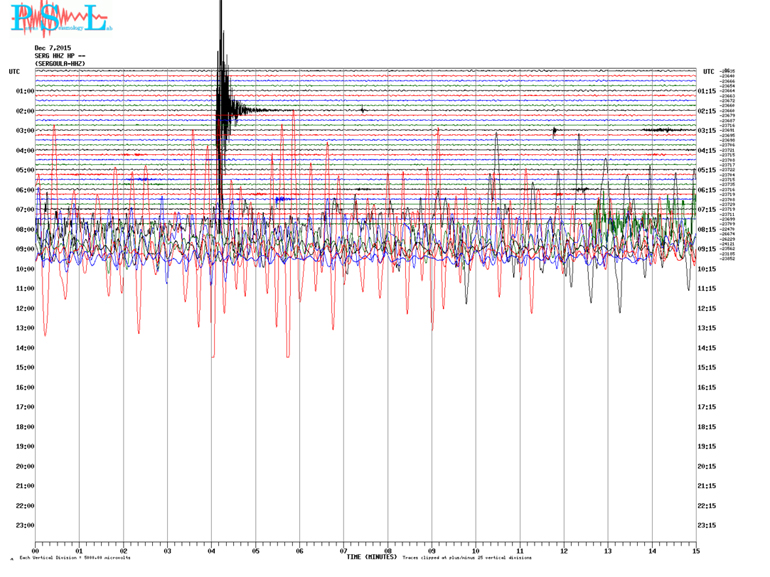Click the UTC label at top left
The image size is (770, 577).
pos(14,71)
